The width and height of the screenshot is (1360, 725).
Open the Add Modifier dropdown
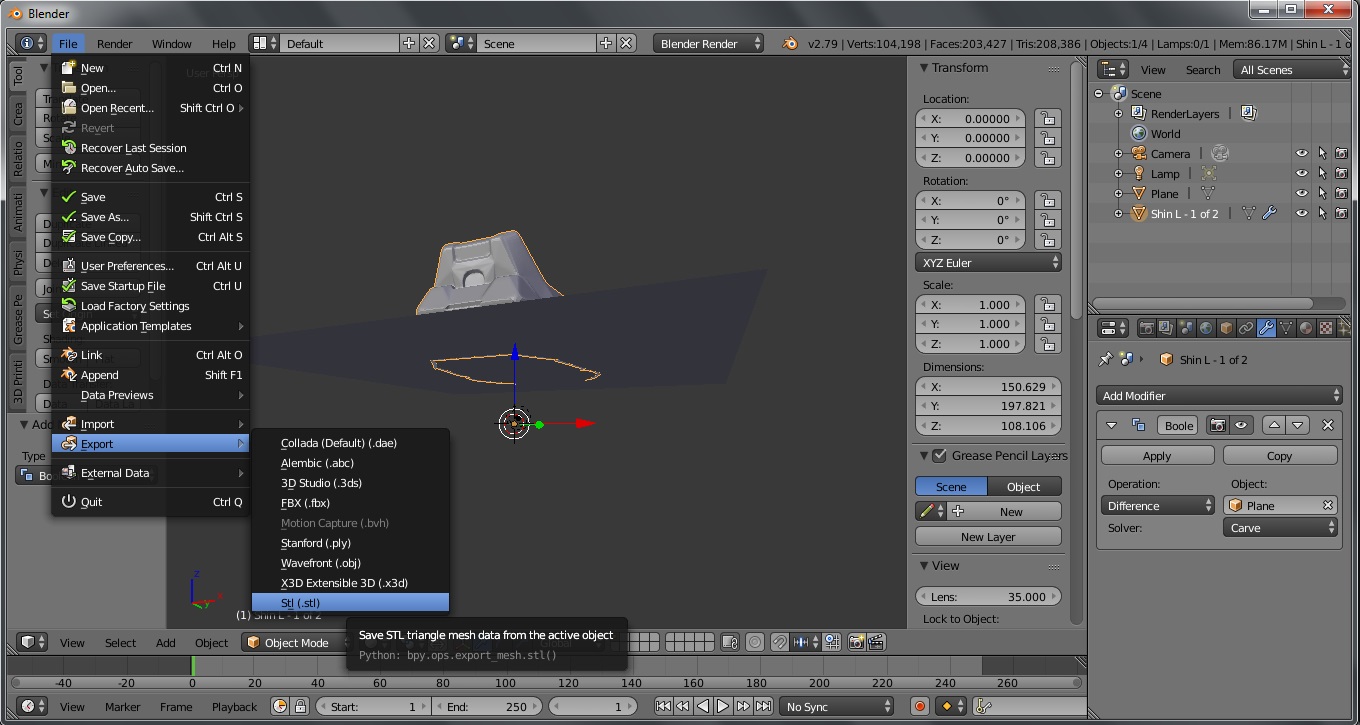pyautogui.click(x=1219, y=395)
